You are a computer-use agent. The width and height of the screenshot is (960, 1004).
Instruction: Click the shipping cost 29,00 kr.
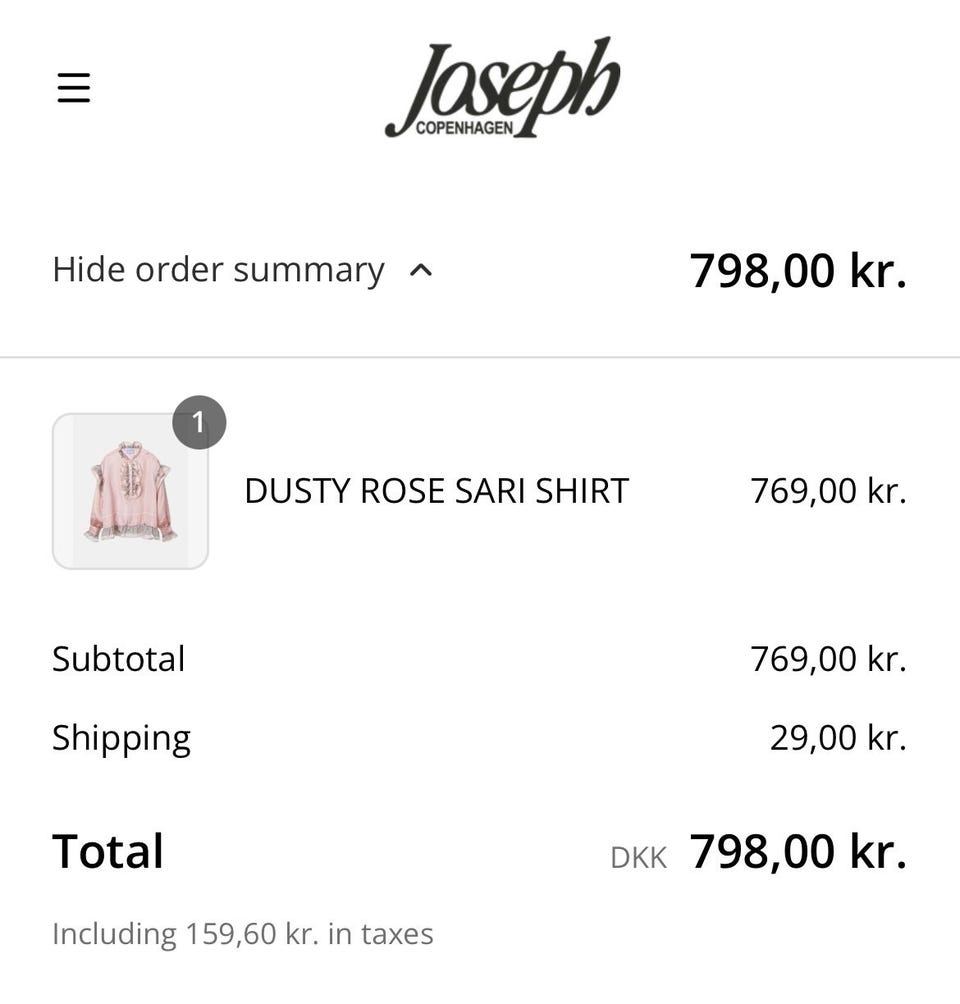[837, 738]
